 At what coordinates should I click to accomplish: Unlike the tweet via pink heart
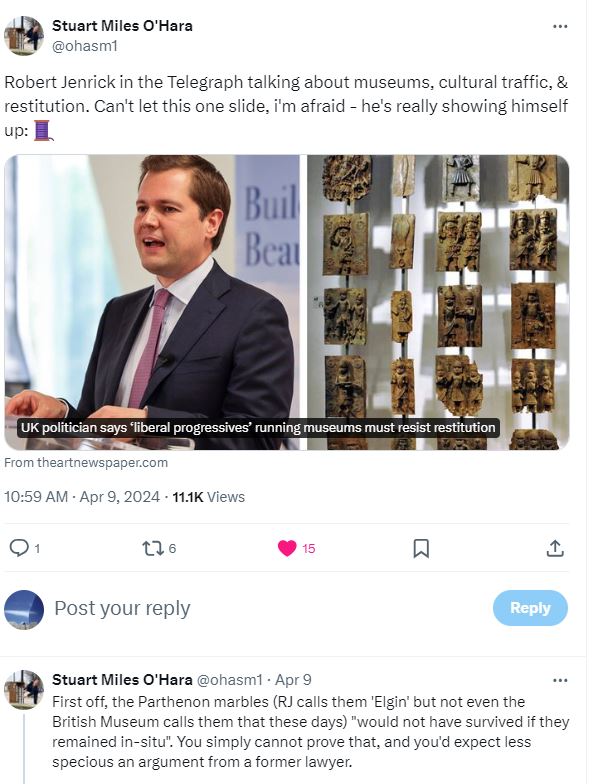[287, 548]
